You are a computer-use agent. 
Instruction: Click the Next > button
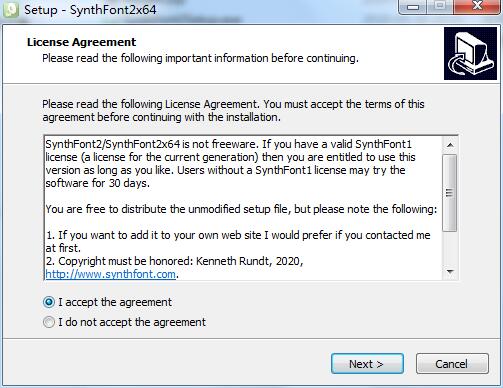(x=367, y=364)
